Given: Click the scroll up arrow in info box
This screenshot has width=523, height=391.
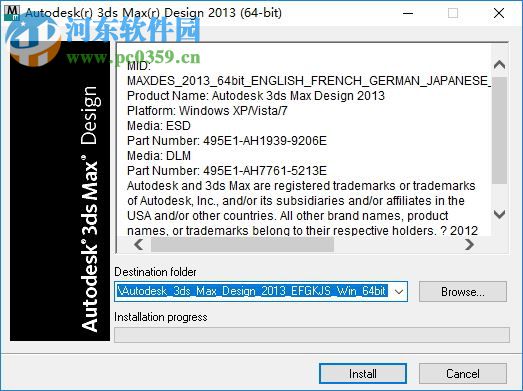Looking at the screenshot, I should [x=499, y=65].
